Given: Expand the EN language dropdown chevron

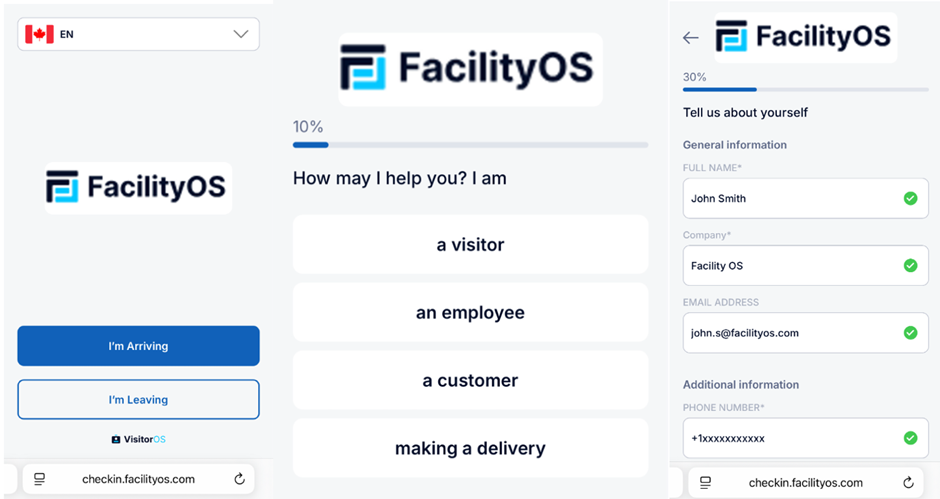Looking at the screenshot, I should coord(240,34).
